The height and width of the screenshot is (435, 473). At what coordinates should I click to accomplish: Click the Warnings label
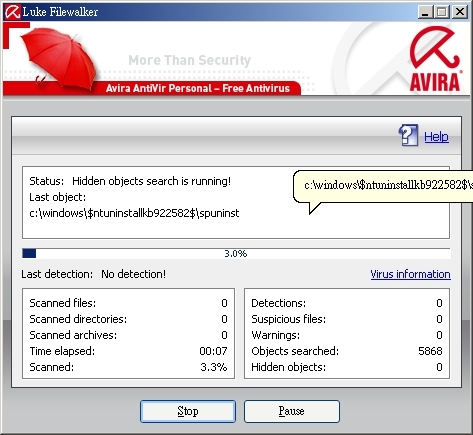coord(275,335)
